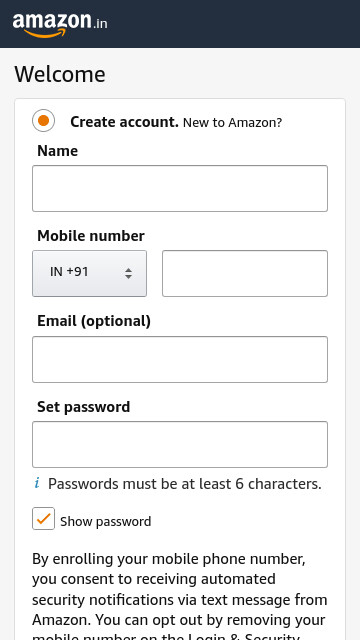Click the Email (optional) label

(x=94, y=322)
